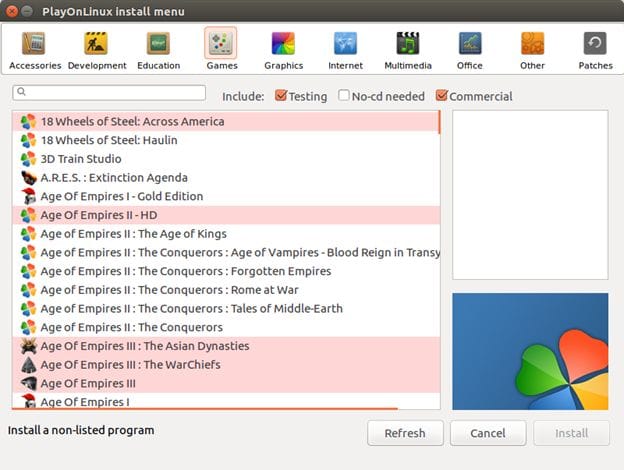Click the Refresh button
Image resolution: width=624 pixels, height=470 pixels.
405,433
